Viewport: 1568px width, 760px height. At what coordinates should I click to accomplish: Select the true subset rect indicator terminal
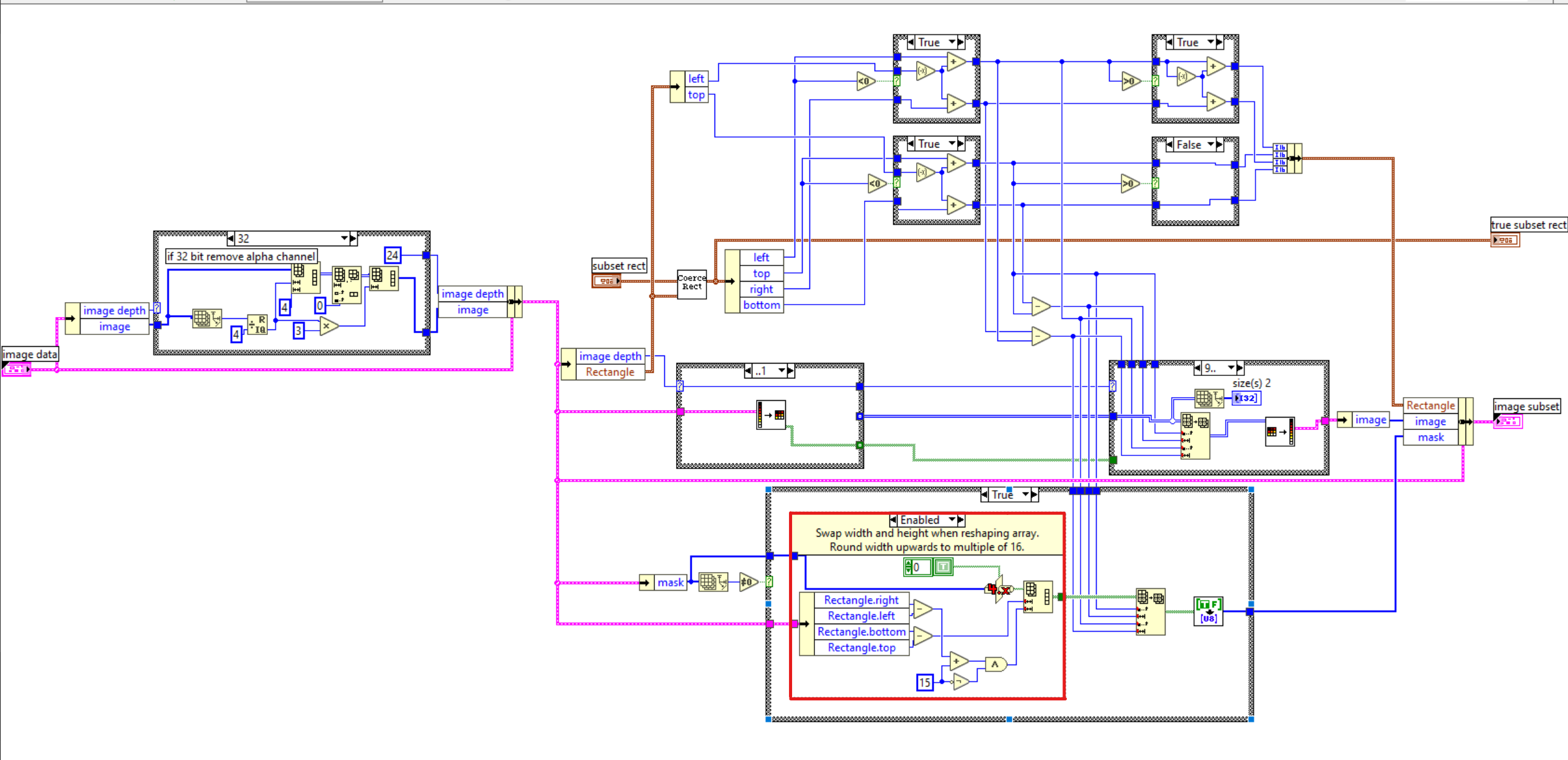pyautogui.click(x=1505, y=240)
